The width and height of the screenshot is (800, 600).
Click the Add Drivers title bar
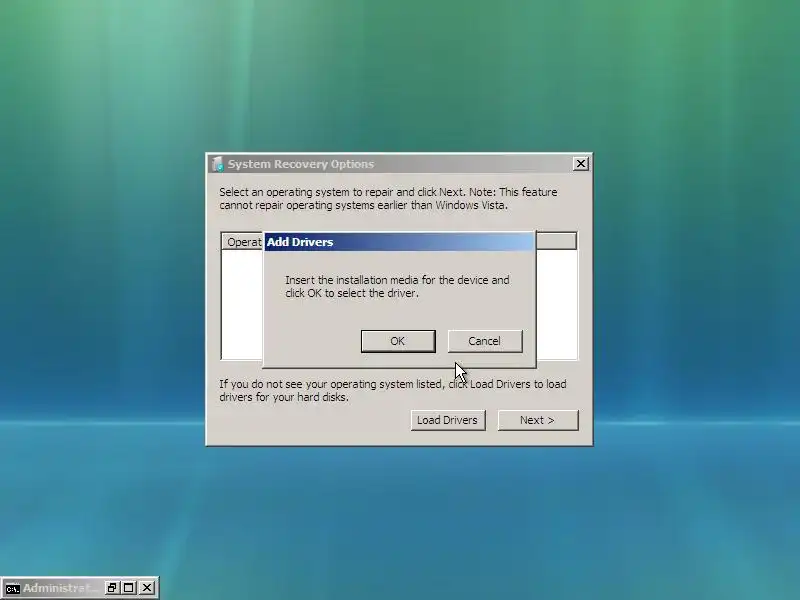399,242
